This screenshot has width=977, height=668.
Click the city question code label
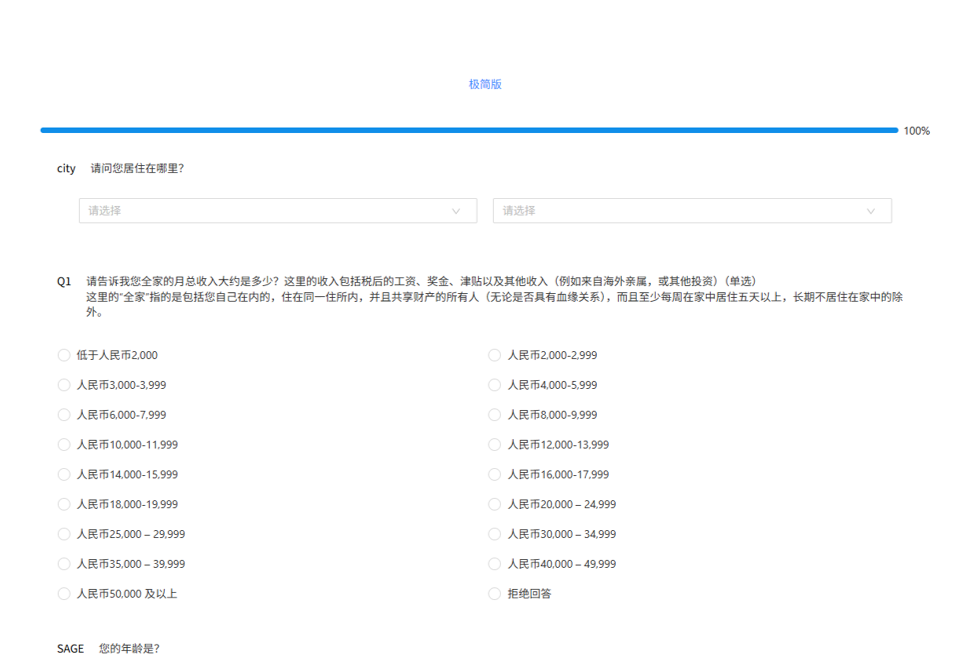click(x=66, y=169)
